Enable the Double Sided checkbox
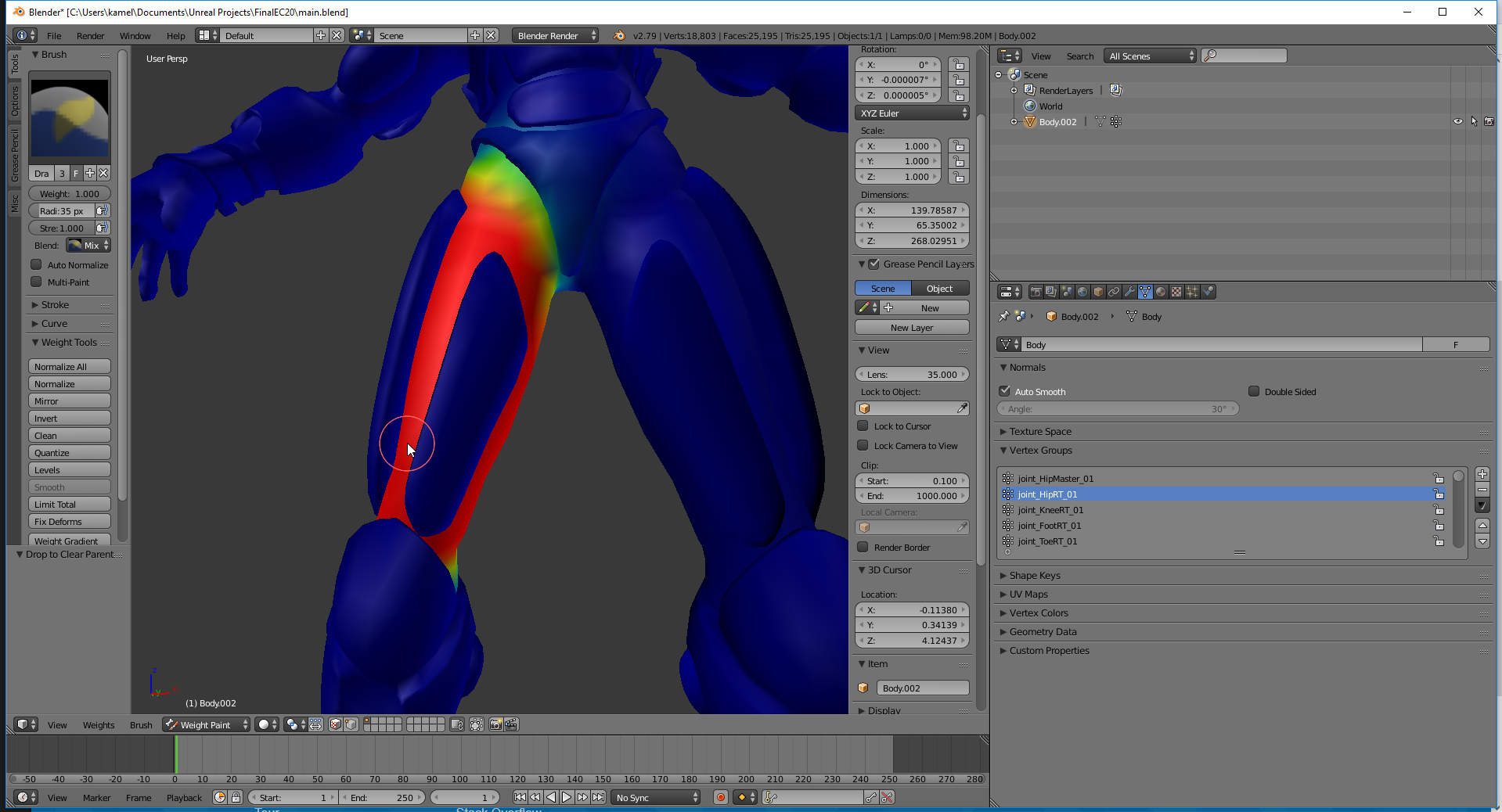This screenshot has height=812, width=1502. [1254, 390]
